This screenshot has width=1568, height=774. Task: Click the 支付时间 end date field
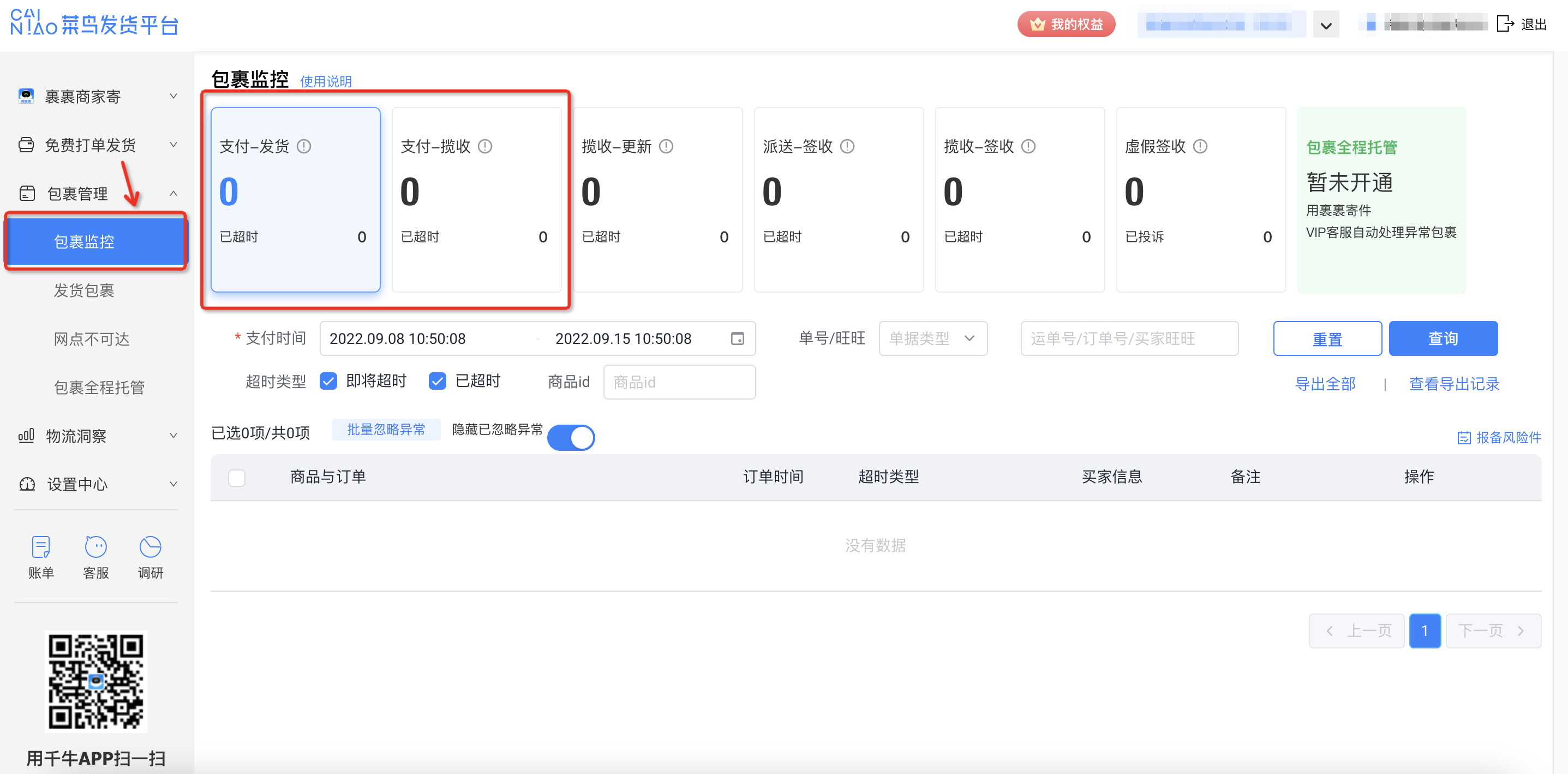pyautogui.click(x=623, y=338)
